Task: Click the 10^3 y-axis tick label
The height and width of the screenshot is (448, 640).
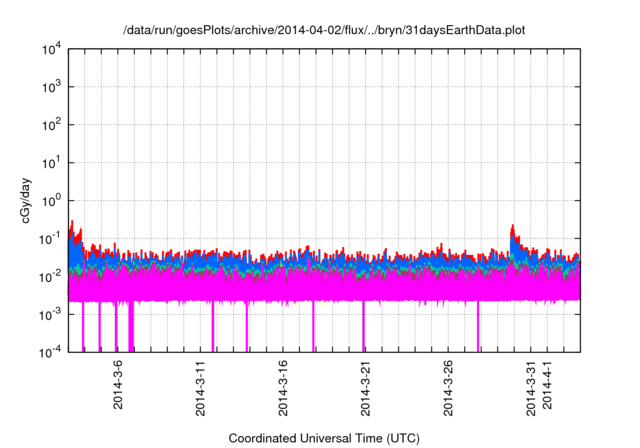Action: 51,86
